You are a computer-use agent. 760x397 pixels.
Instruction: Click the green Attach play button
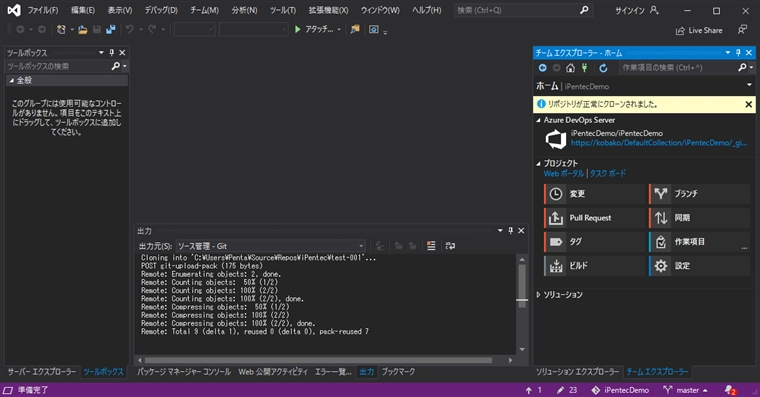point(298,30)
